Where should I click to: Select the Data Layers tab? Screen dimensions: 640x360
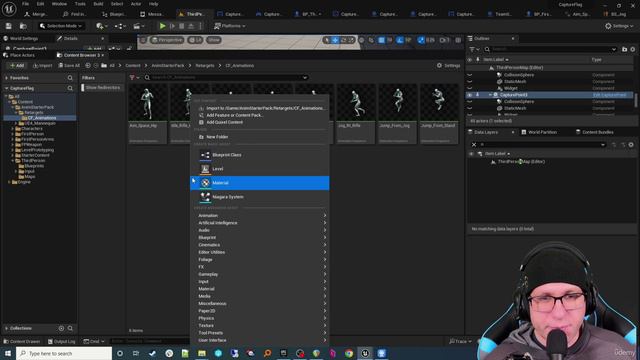(x=486, y=132)
